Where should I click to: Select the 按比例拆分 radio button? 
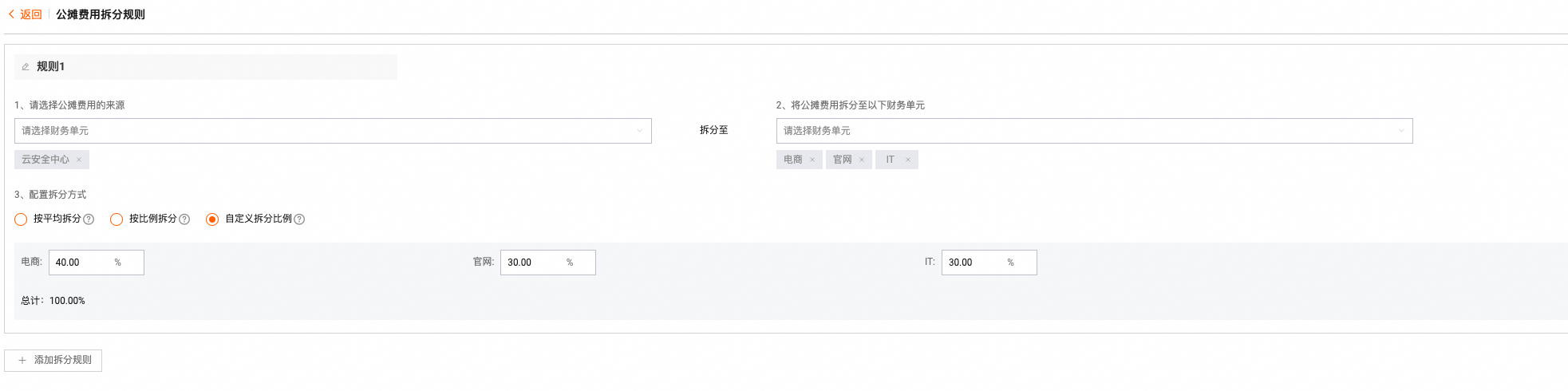click(x=117, y=219)
